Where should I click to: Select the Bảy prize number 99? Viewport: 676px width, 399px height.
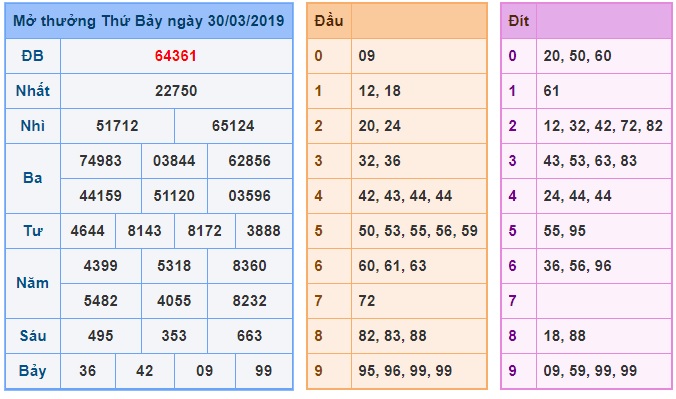tap(263, 371)
